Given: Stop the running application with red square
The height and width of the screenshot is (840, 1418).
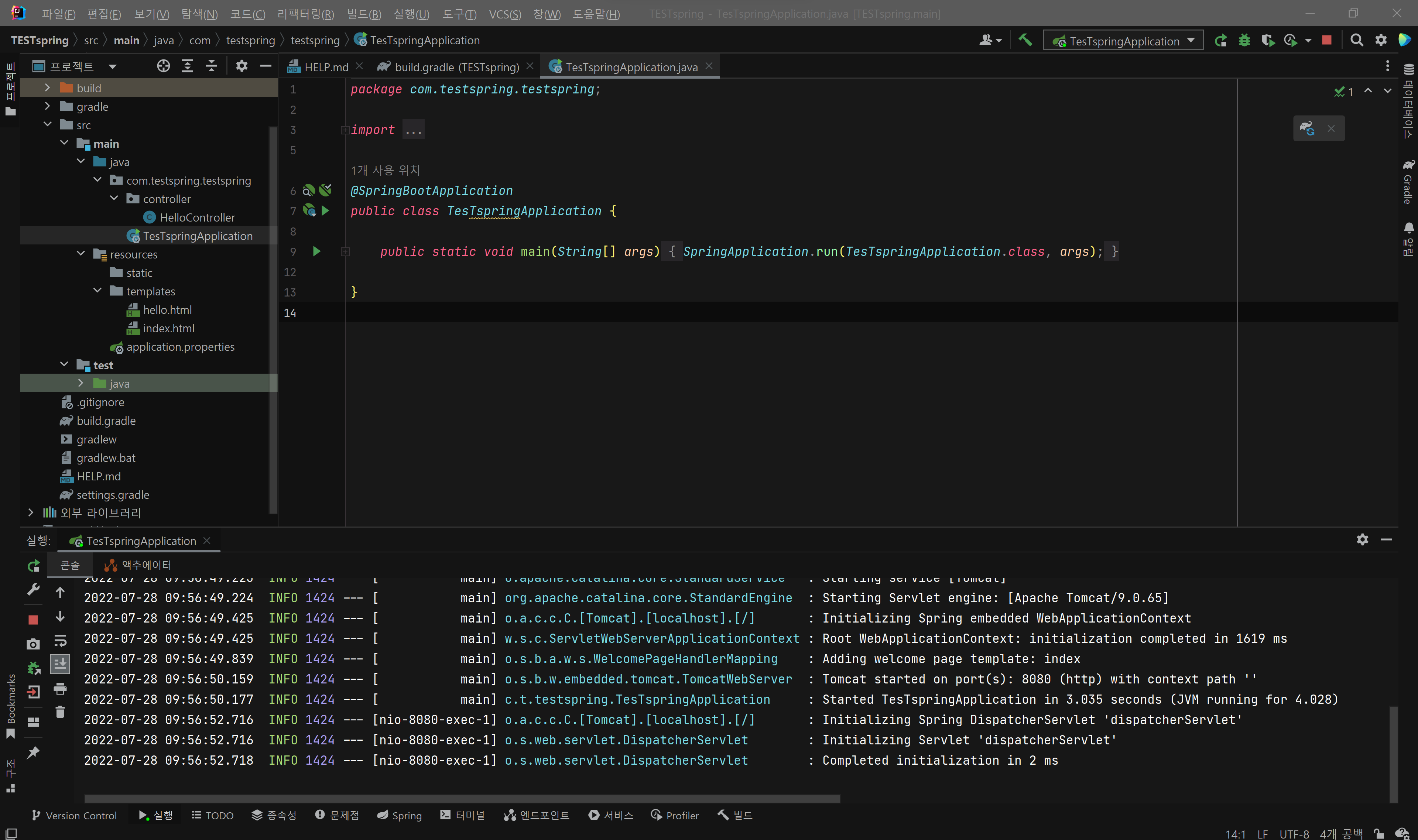Looking at the screenshot, I should (1326, 40).
